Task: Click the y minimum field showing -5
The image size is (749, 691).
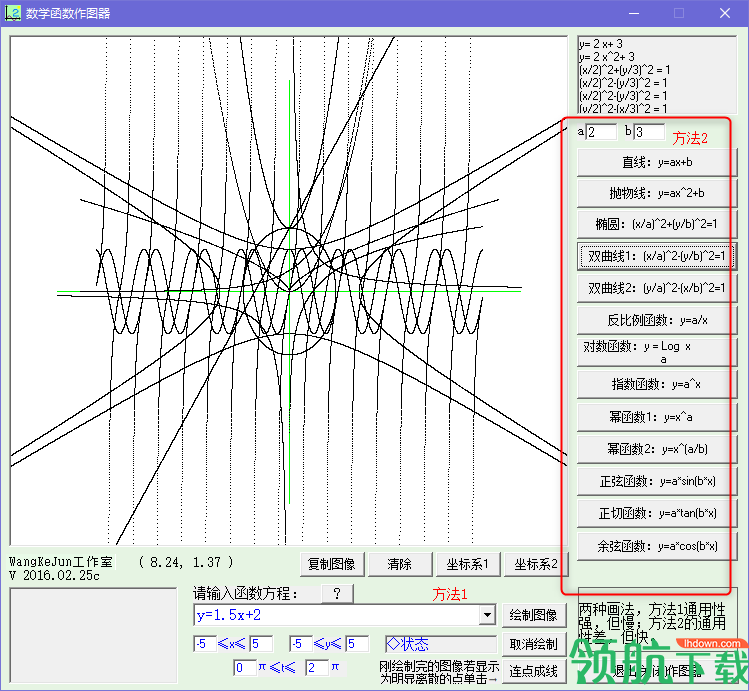Action: pos(301,644)
